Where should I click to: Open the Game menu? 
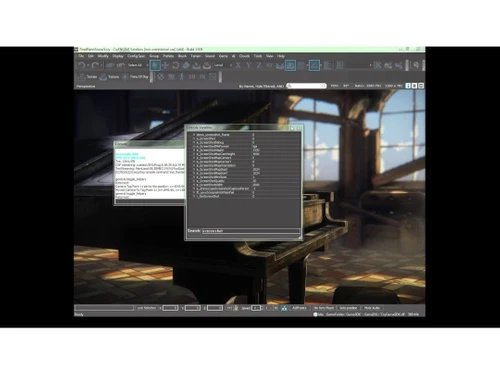coord(223,56)
